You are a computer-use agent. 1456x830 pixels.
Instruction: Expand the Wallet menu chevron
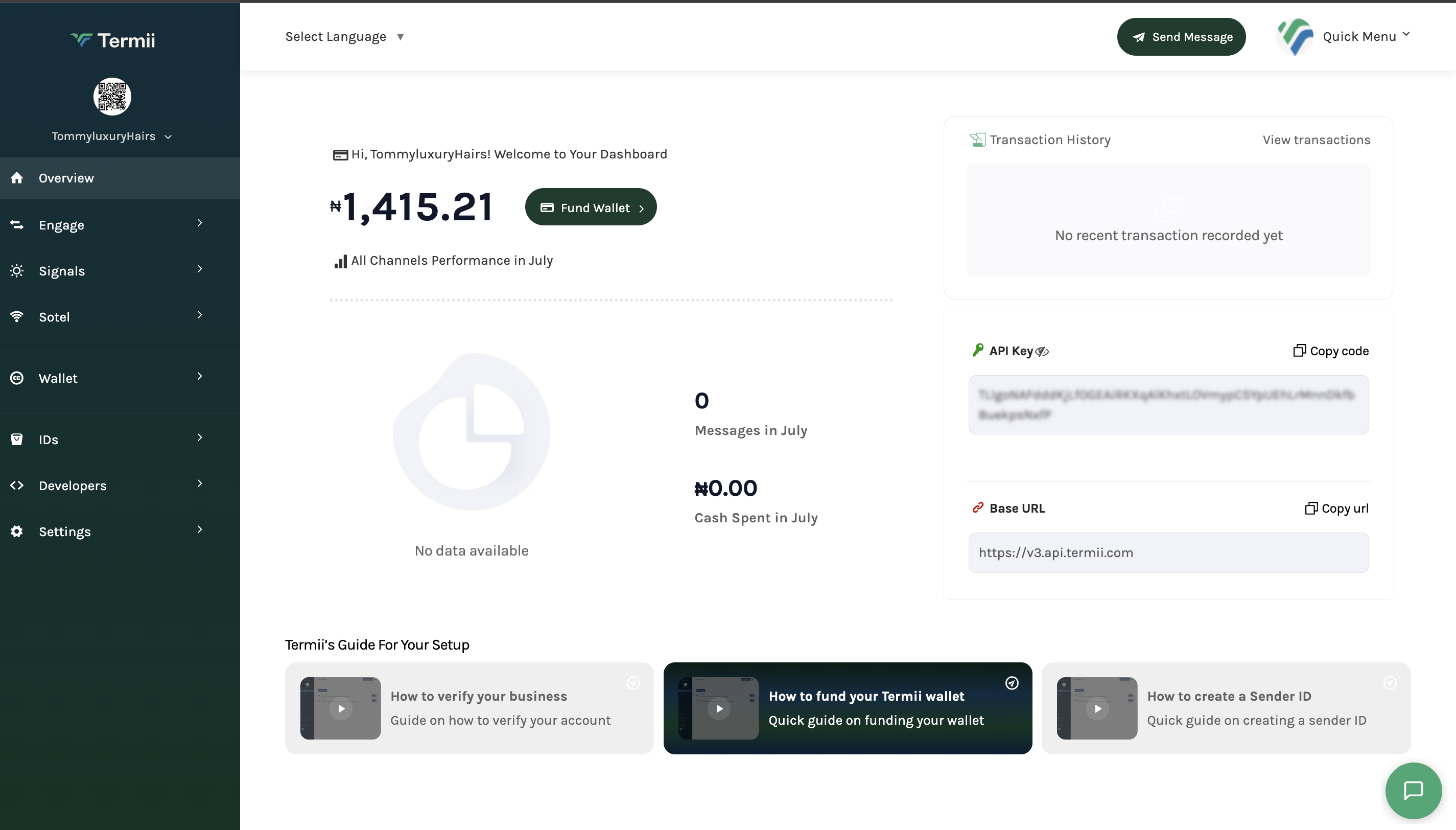pos(200,376)
